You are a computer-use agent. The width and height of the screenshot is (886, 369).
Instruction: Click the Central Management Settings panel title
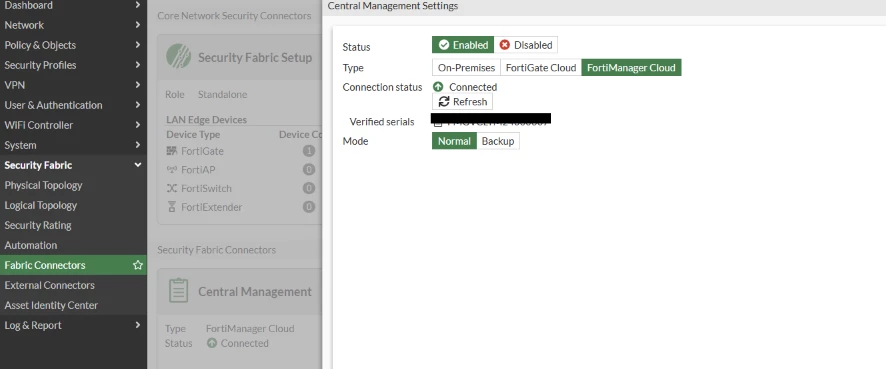click(393, 6)
